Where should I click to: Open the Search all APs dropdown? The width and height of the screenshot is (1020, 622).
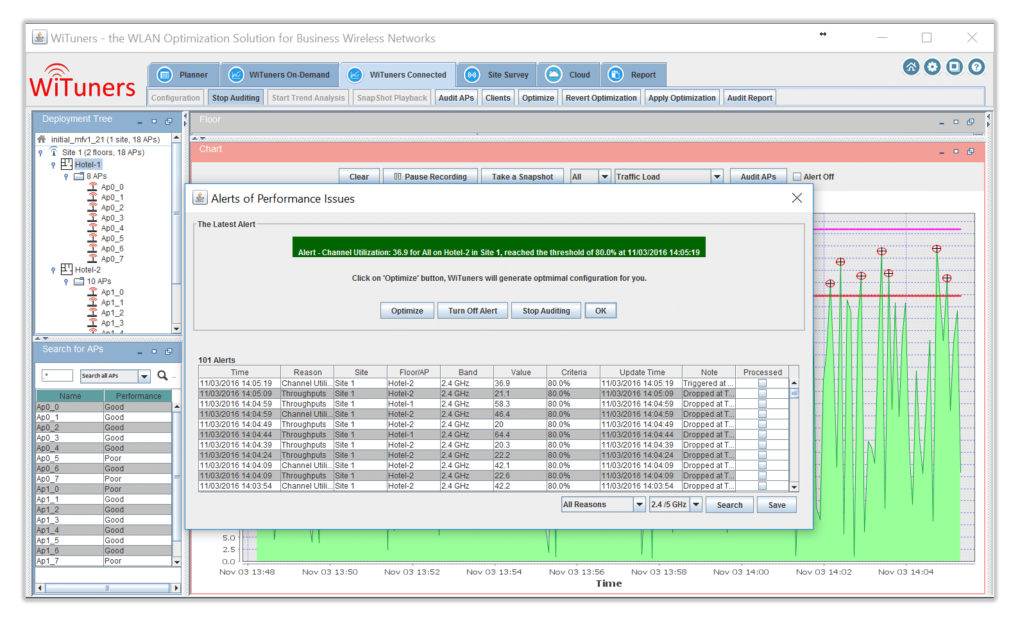[x=115, y=375]
